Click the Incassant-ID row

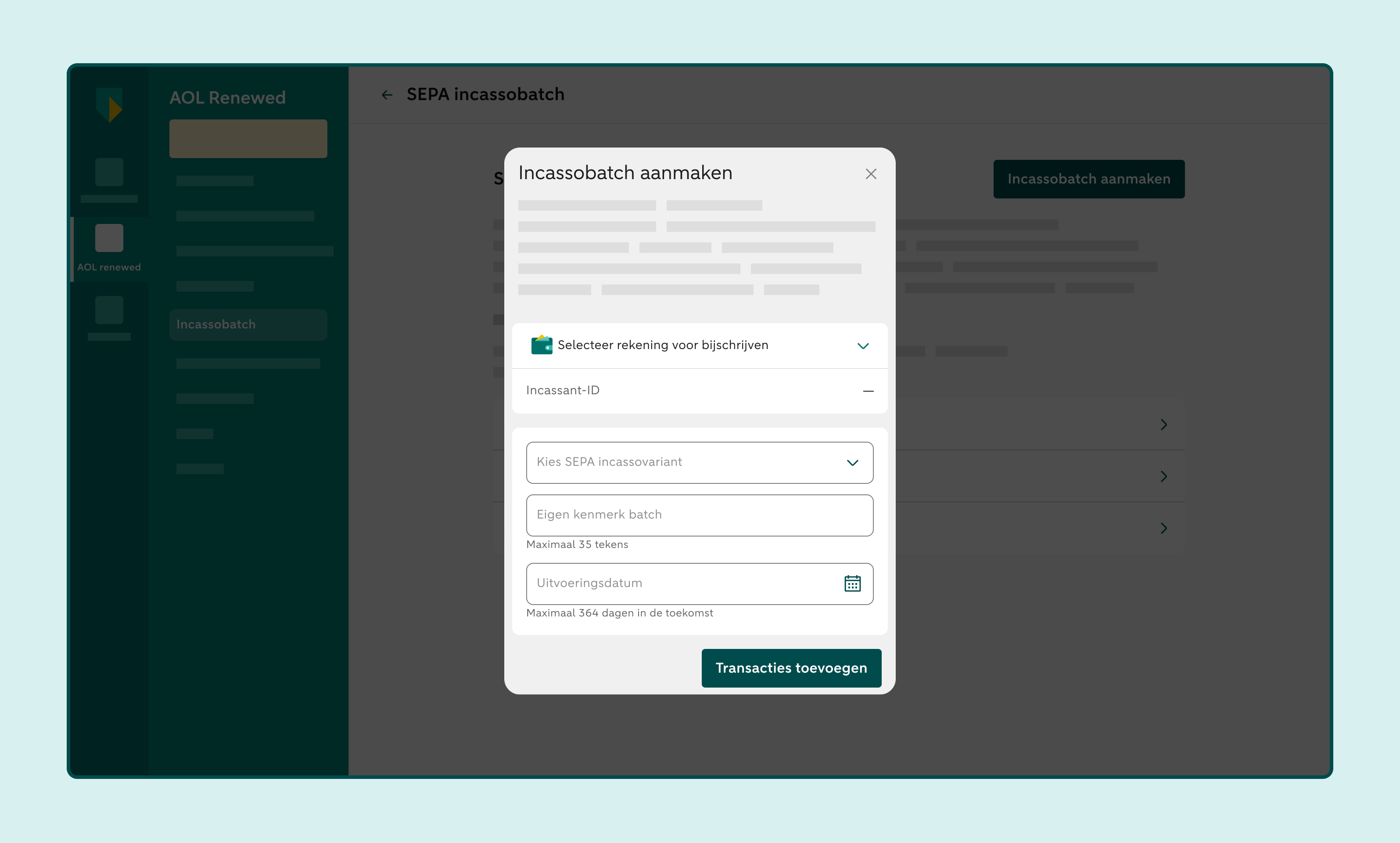[x=700, y=391]
